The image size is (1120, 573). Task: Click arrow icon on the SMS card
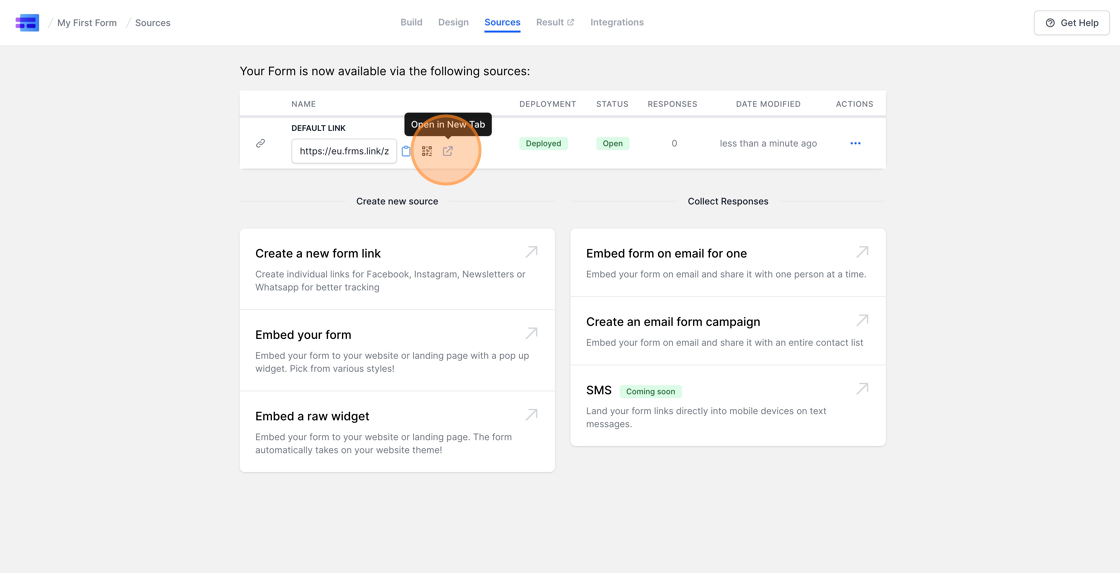point(862,389)
